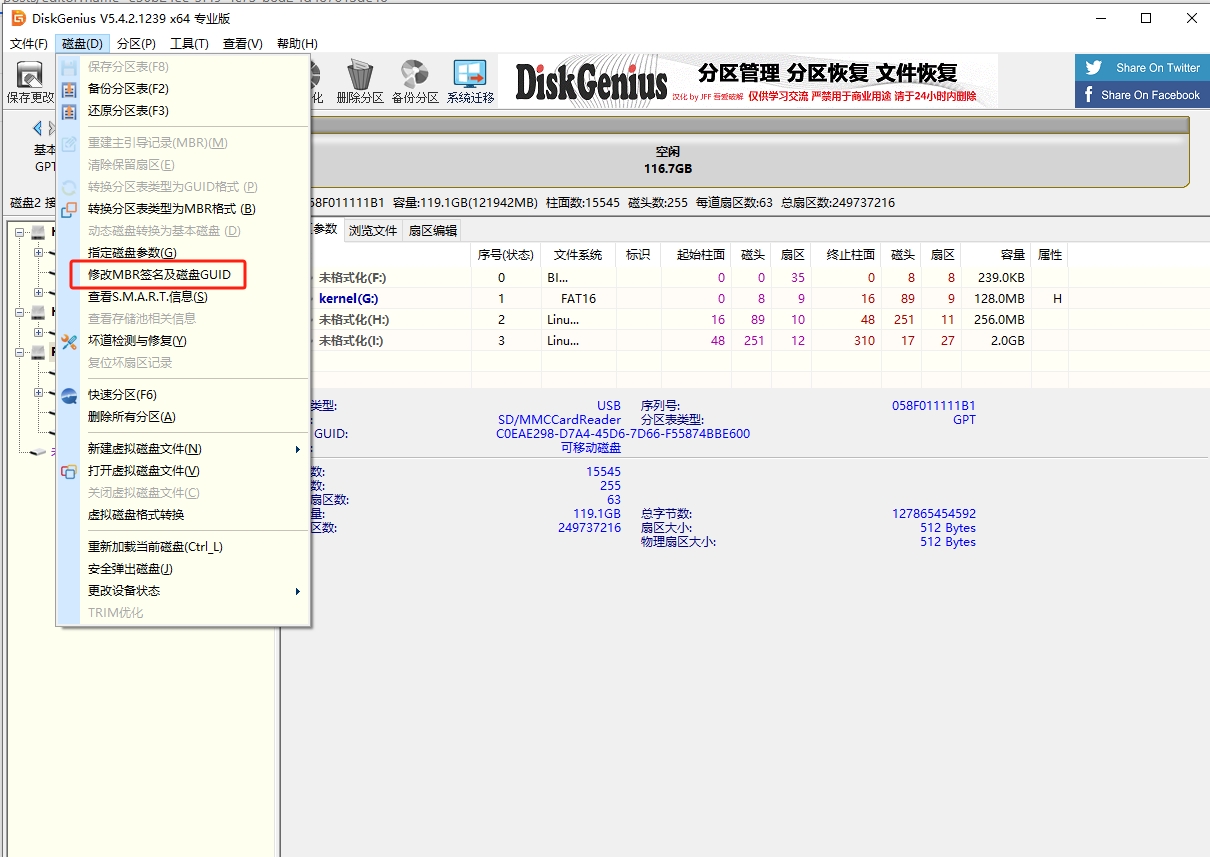Click the 文件系统 column header

(578, 255)
